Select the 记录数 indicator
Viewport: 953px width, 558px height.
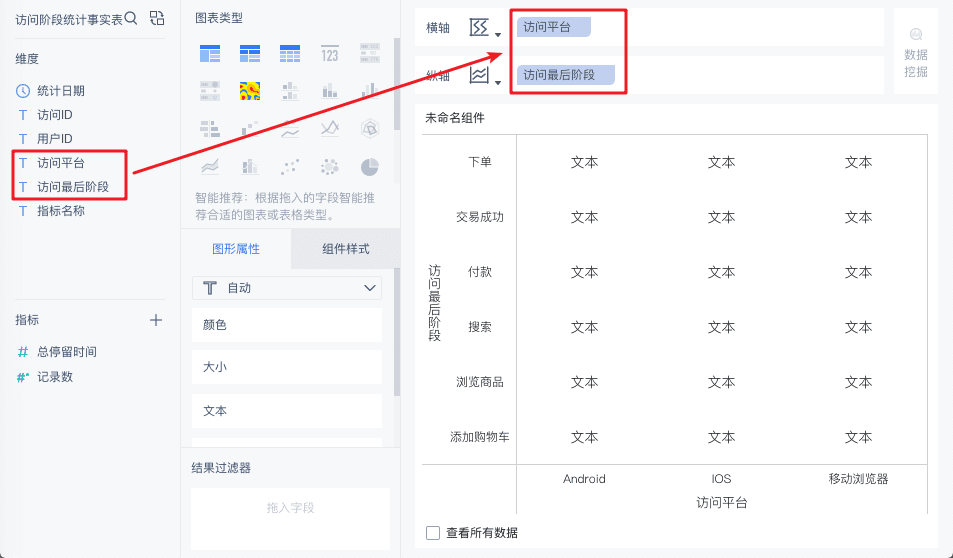pos(55,377)
